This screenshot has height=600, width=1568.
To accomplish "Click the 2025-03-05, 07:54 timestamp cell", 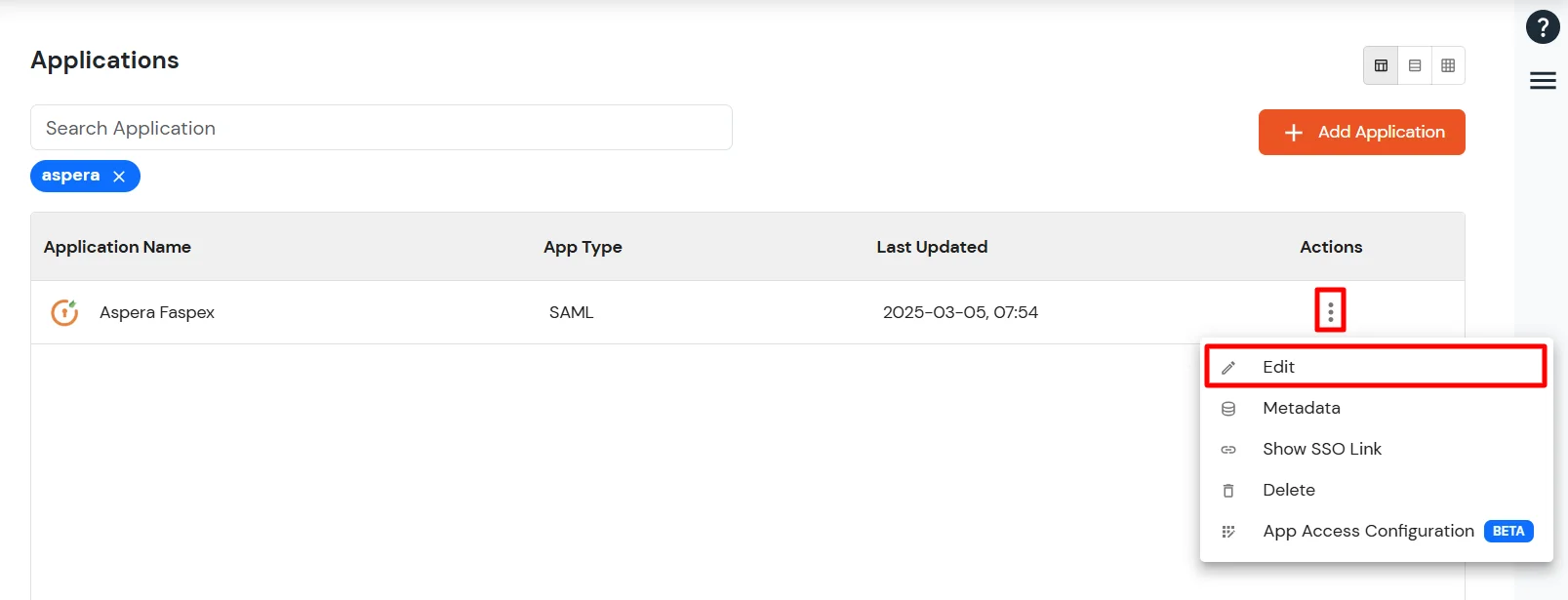I will click(x=960, y=312).
